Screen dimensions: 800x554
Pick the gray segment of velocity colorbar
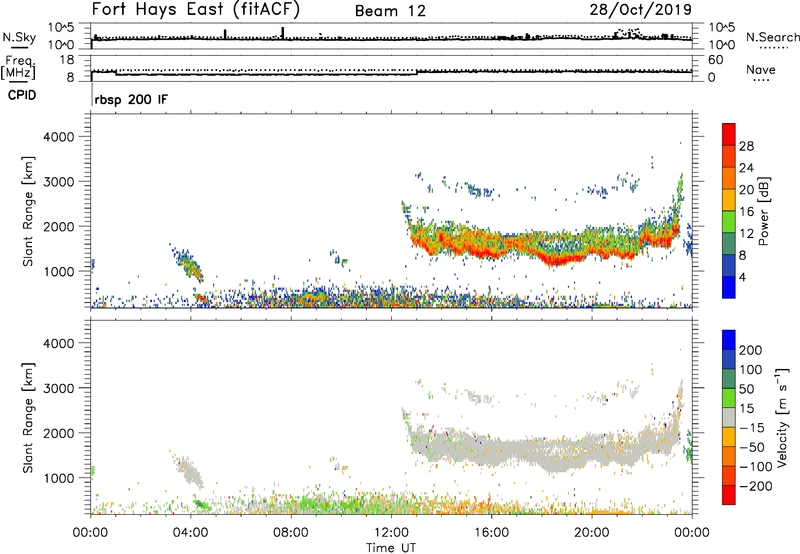tap(729, 418)
